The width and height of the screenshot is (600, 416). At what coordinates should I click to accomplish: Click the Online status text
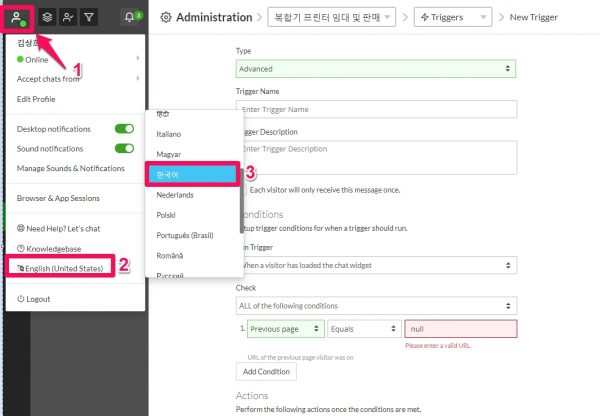click(x=37, y=60)
